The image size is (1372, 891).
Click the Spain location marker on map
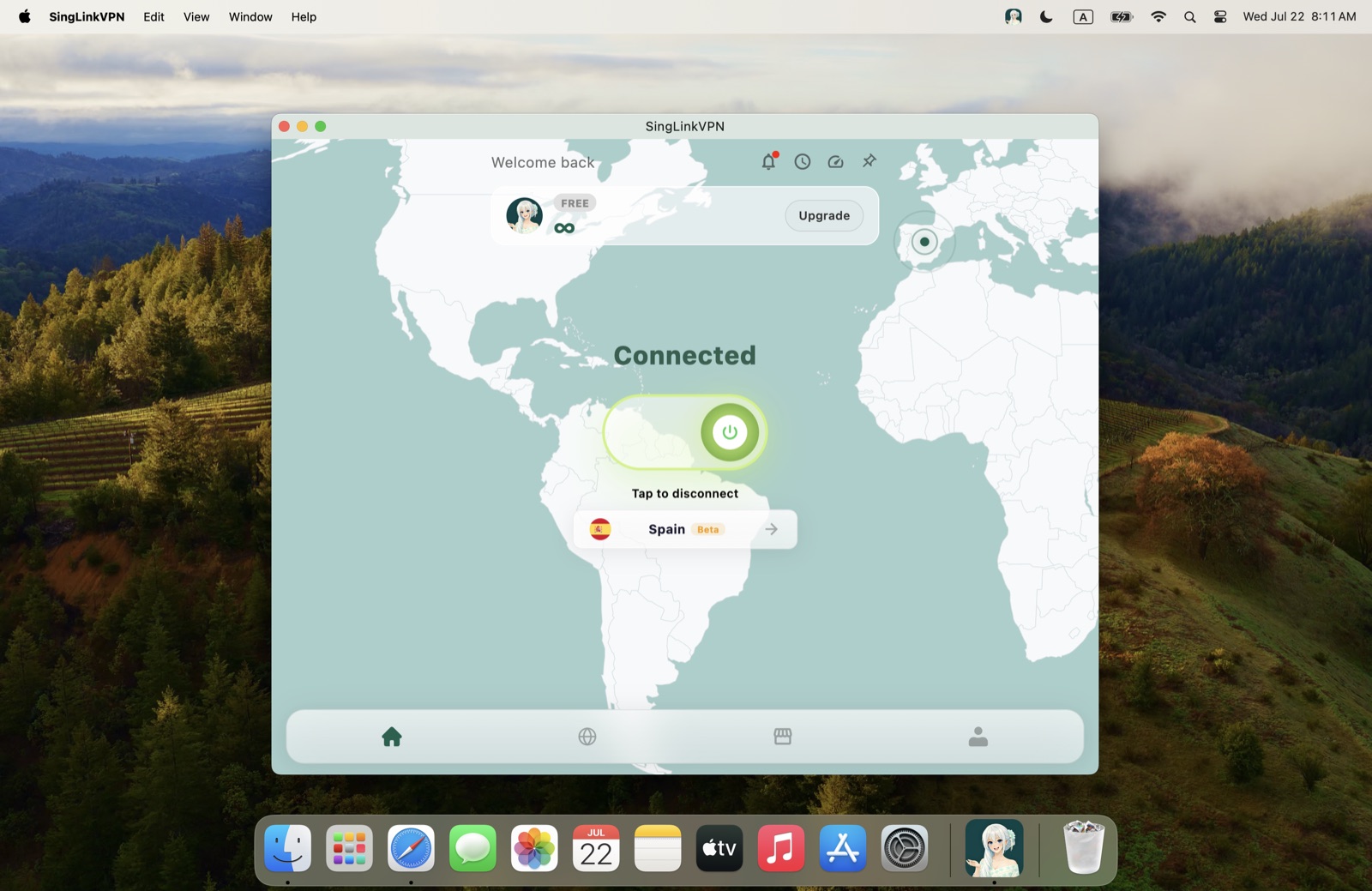(x=924, y=242)
